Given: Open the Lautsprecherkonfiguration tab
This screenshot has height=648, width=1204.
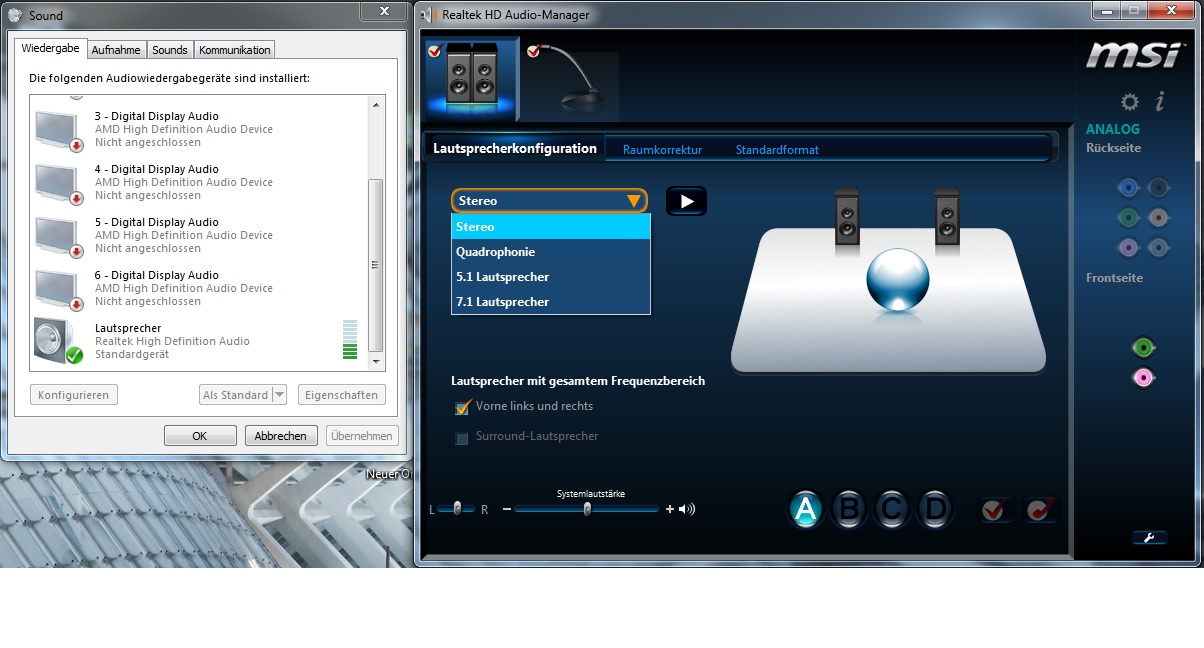Looking at the screenshot, I should tap(515, 148).
